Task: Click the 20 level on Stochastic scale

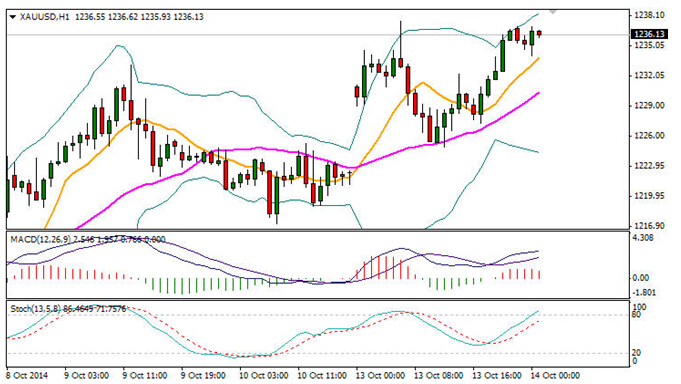Action: click(x=636, y=353)
